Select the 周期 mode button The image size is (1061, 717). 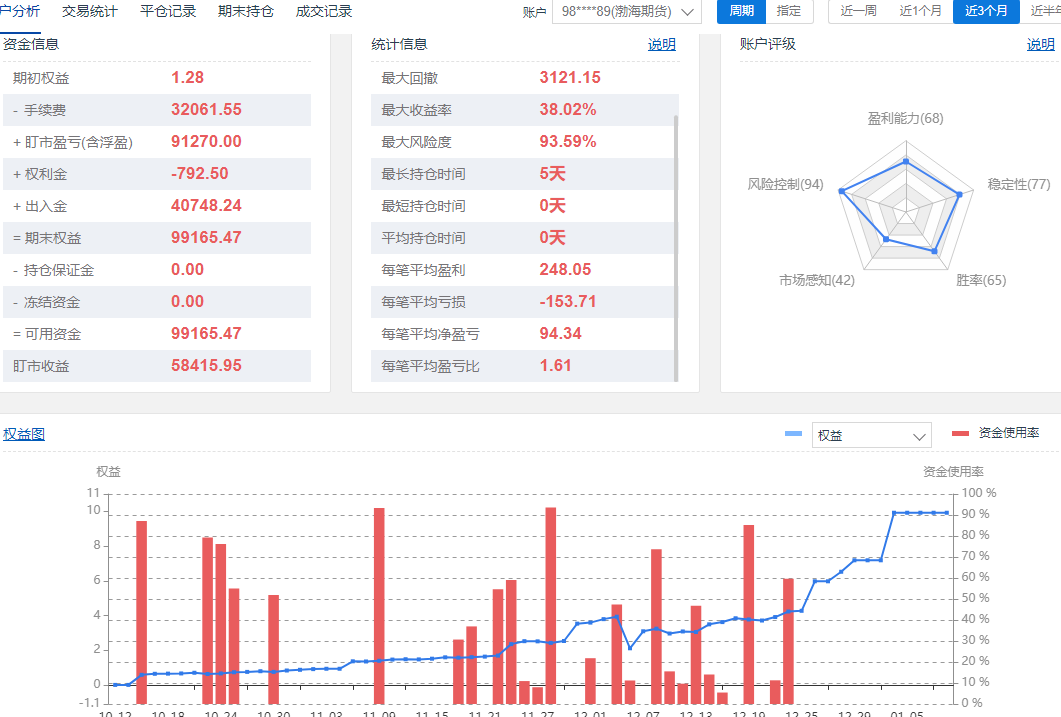pos(741,12)
